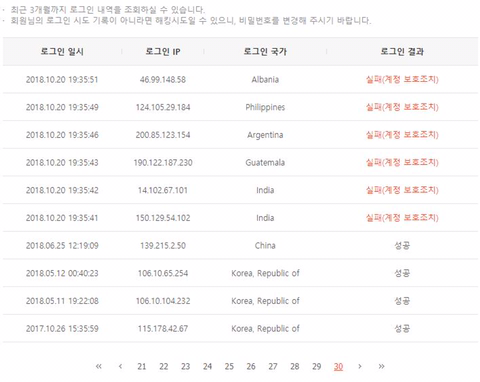Open page 22 of login history
The width and height of the screenshot is (480, 382).
tap(164, 366)
